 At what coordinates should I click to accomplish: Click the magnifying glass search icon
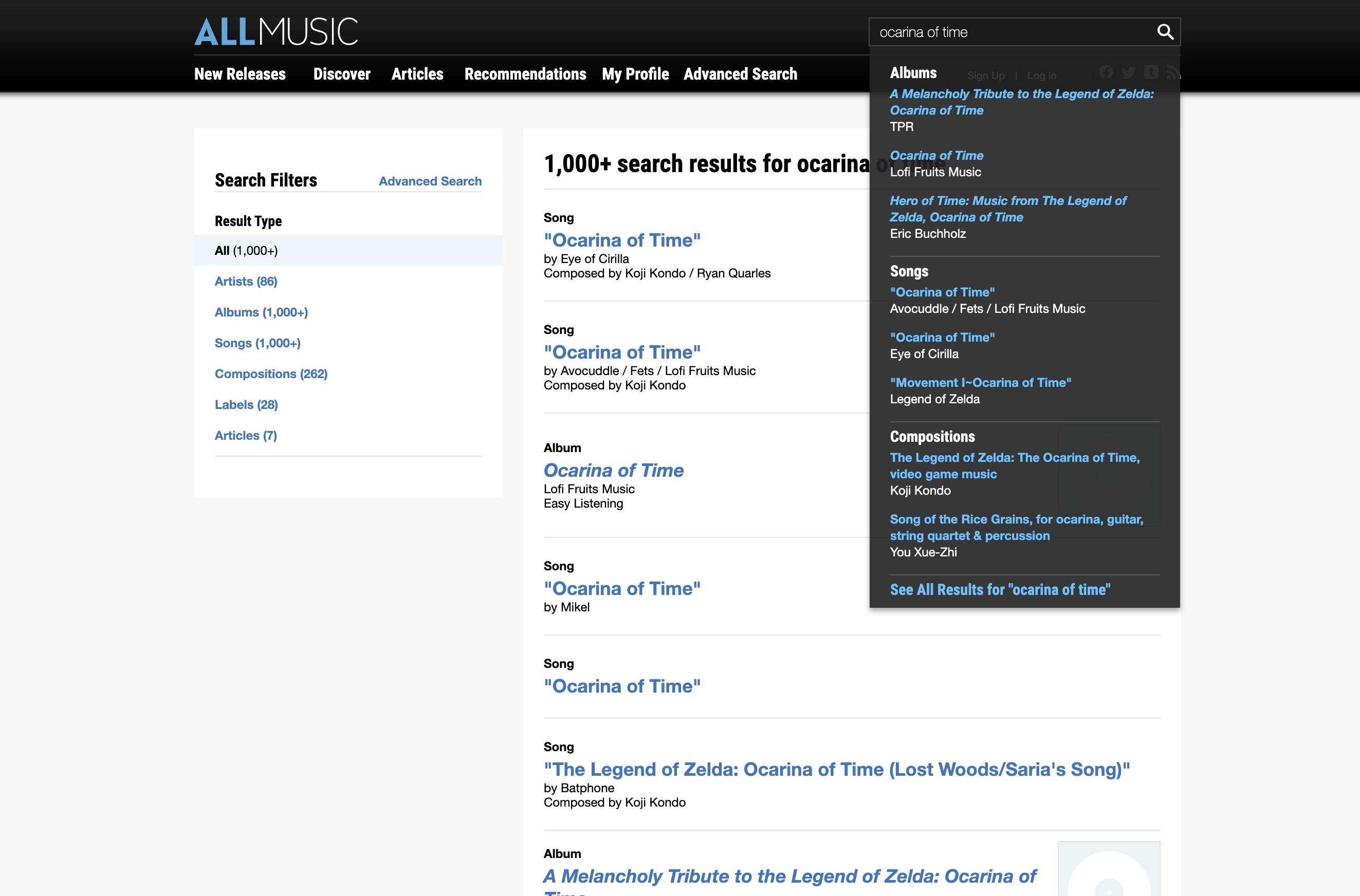(x=1165, y=31)
